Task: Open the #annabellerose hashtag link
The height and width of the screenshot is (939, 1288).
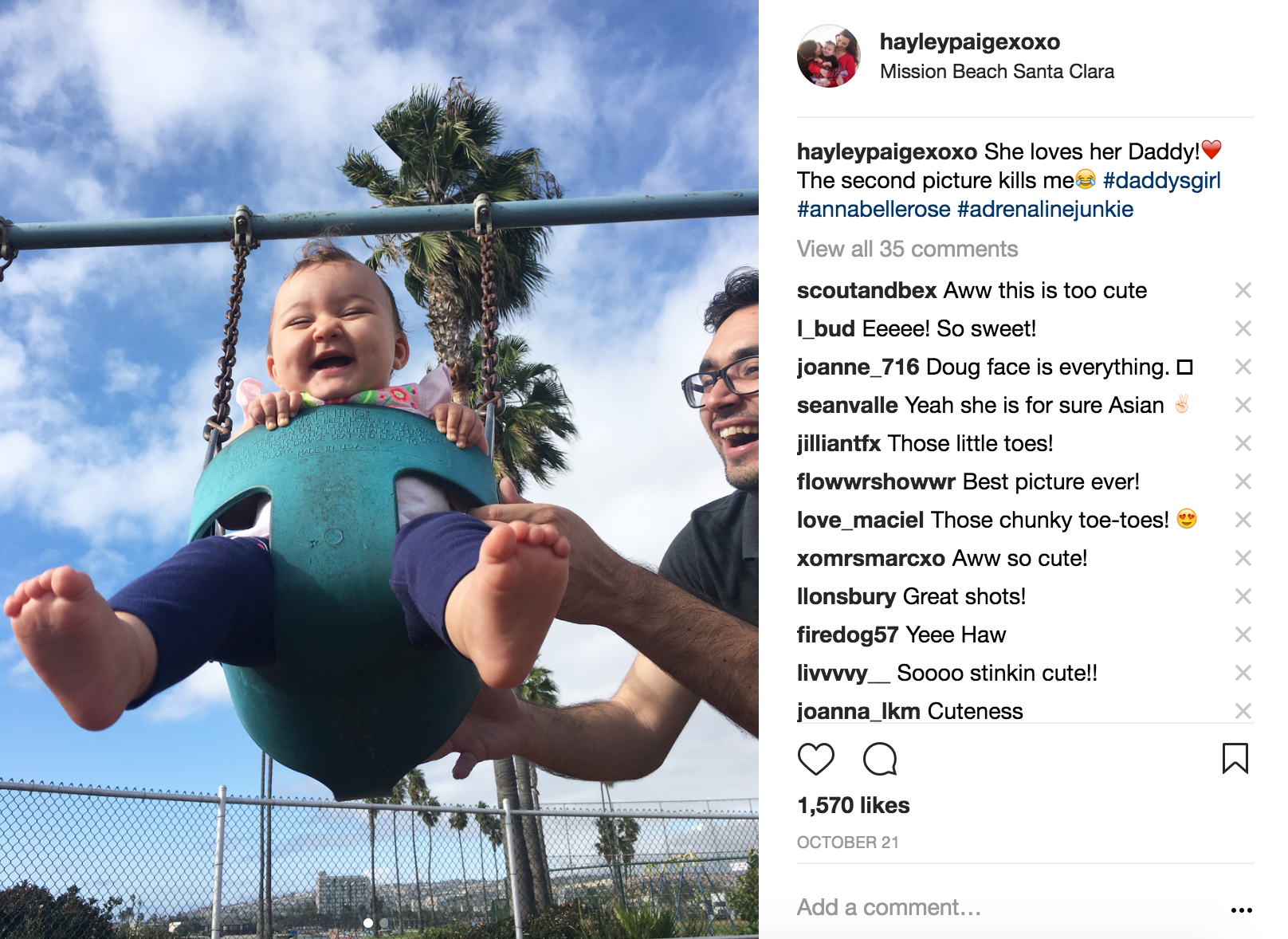Action: click(x=874, y=209)
